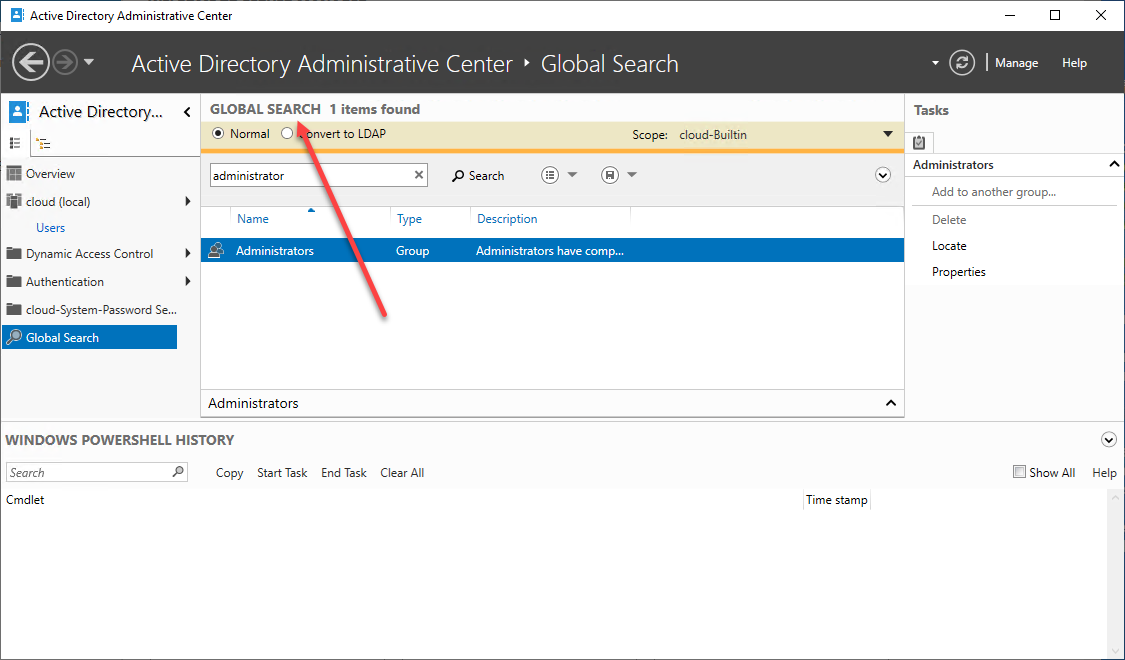This screenshot has height=660, width=1125.
Task: Click the Administrators preview pane title
Action: 253,403
